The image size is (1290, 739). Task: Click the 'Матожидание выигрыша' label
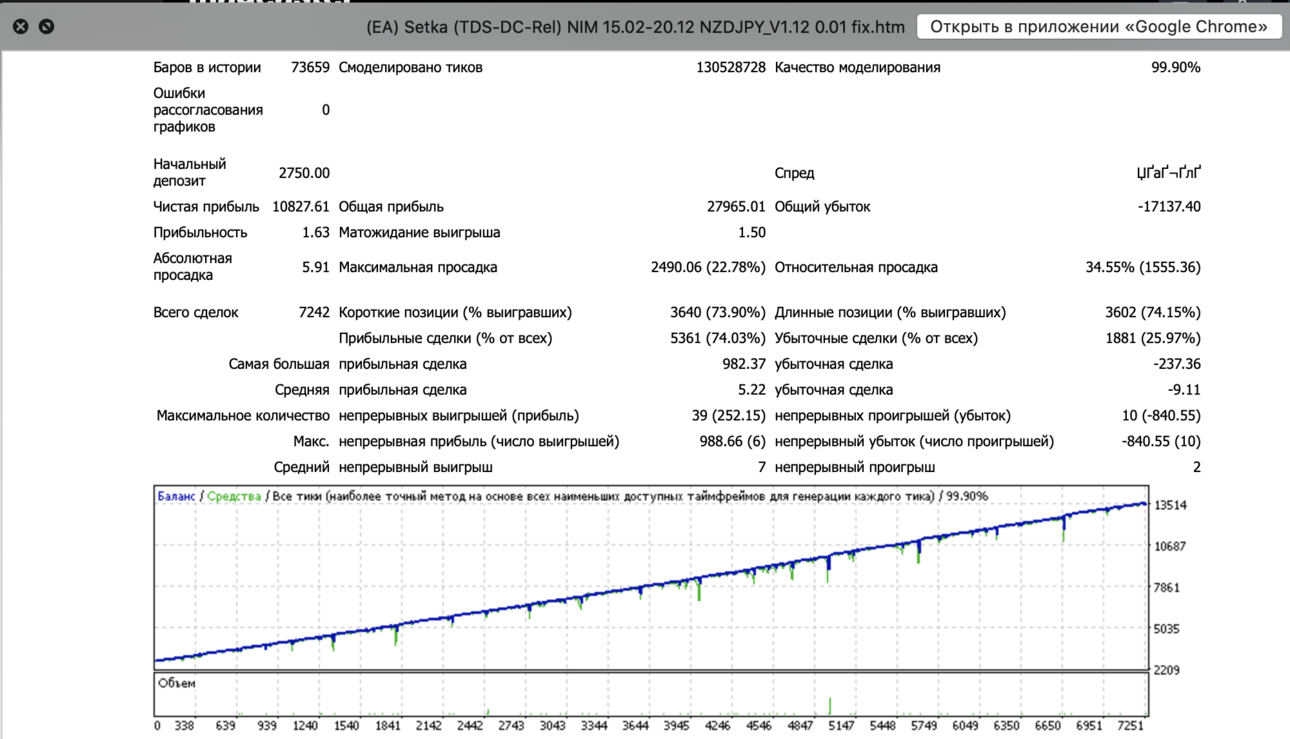coord(420,232)
